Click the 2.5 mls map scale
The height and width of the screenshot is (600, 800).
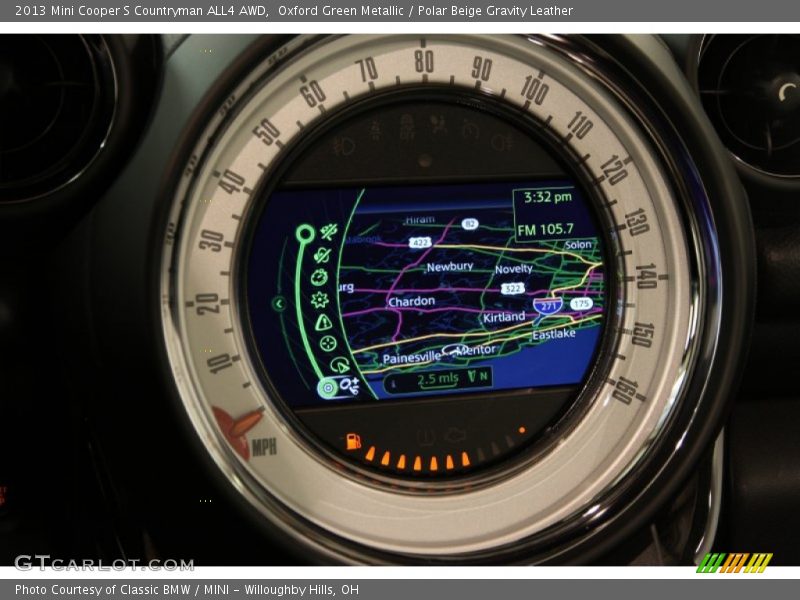point(437,379)
